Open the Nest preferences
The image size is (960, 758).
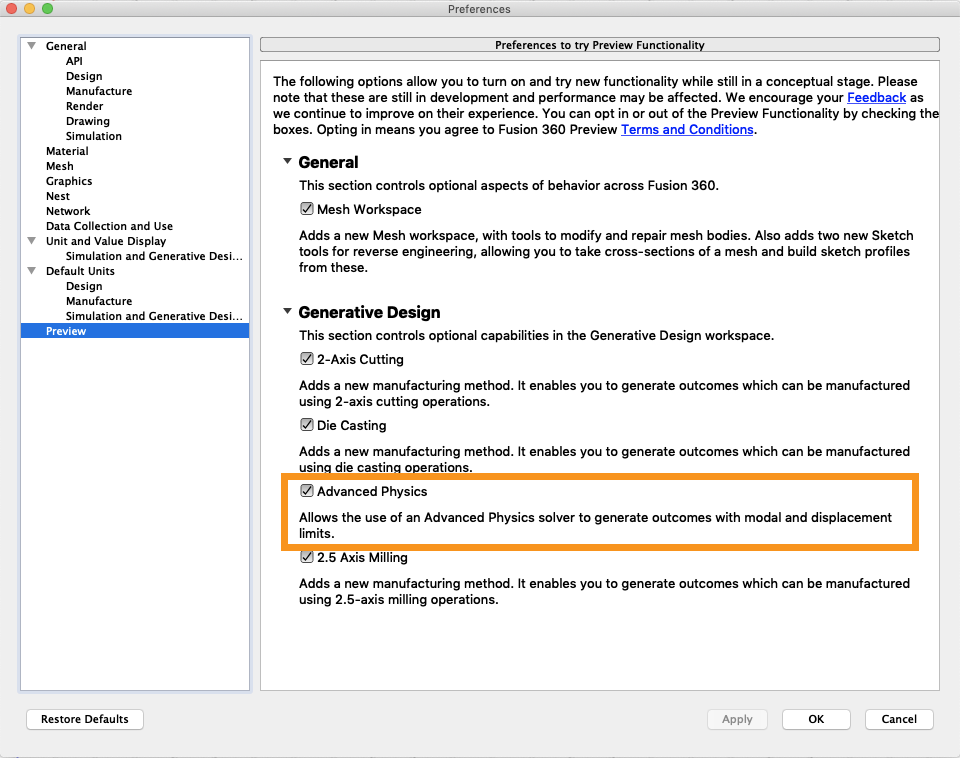click(x=58, y=196)
